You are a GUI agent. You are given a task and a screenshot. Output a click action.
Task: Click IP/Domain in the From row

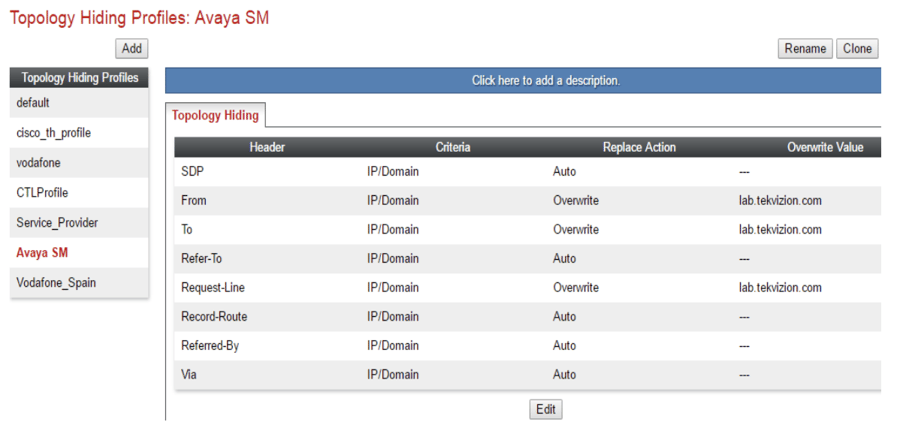pos(393,201)
